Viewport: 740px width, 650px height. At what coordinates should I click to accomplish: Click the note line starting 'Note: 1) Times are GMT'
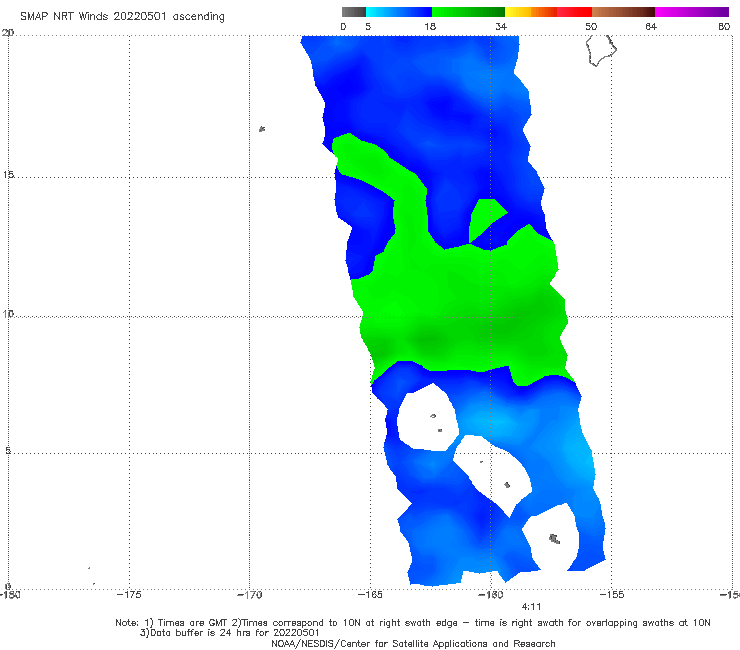click(412, 623)
